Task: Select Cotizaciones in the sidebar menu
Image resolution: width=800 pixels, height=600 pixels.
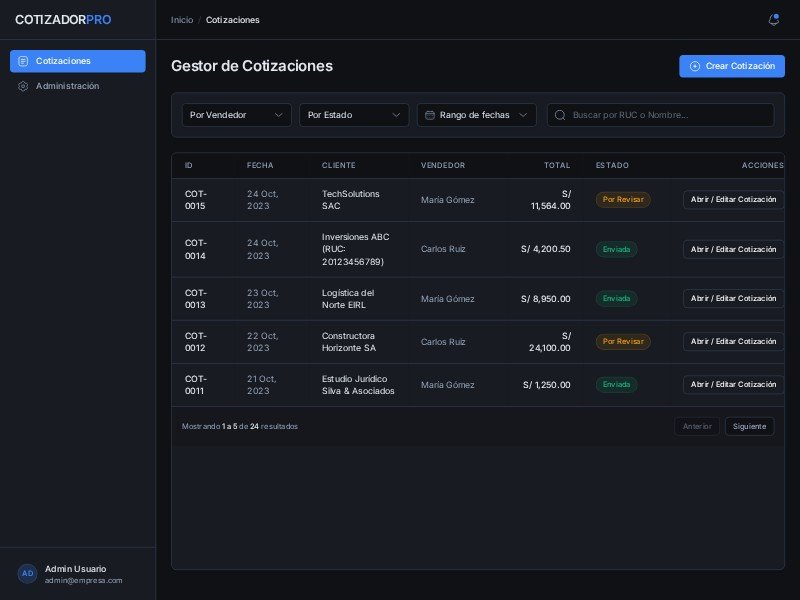Action: [x=77, y=61]
